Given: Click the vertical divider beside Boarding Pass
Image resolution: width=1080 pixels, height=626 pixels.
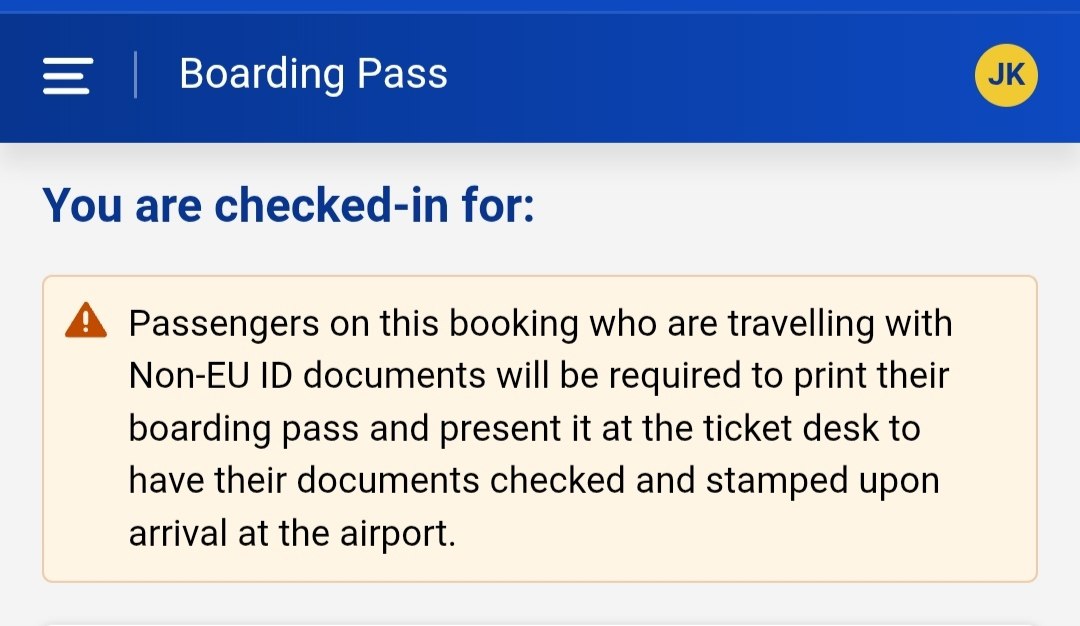Looking at the screenshot, I should click(x=135, y=75).
